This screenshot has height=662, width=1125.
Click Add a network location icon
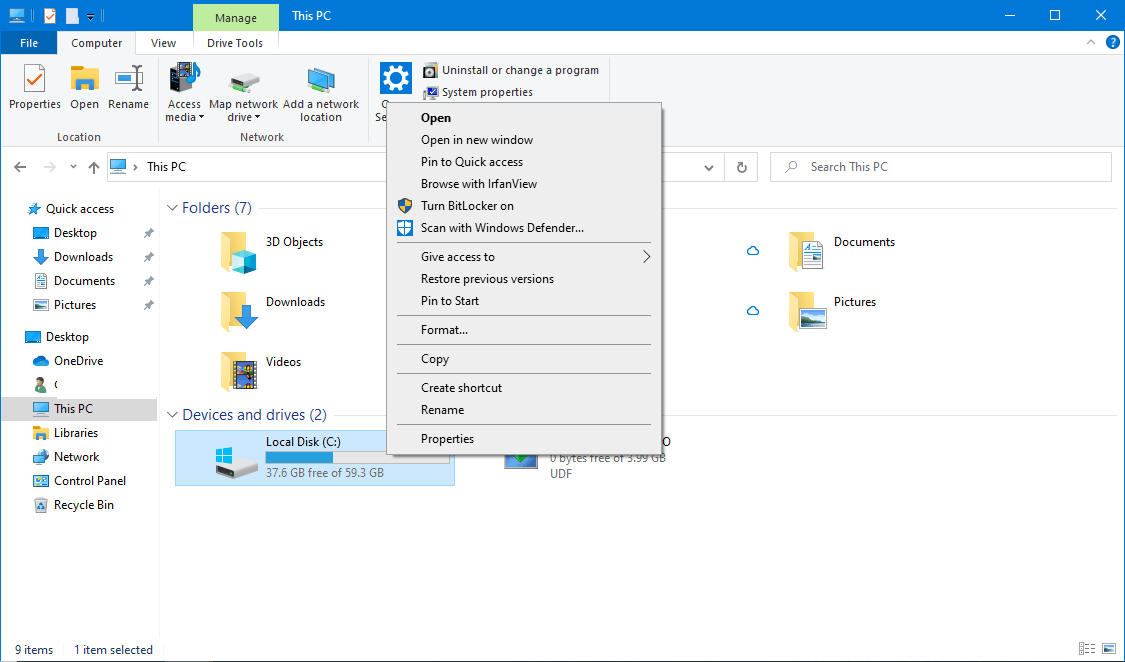pyautogui.click(x=321, y=81)
